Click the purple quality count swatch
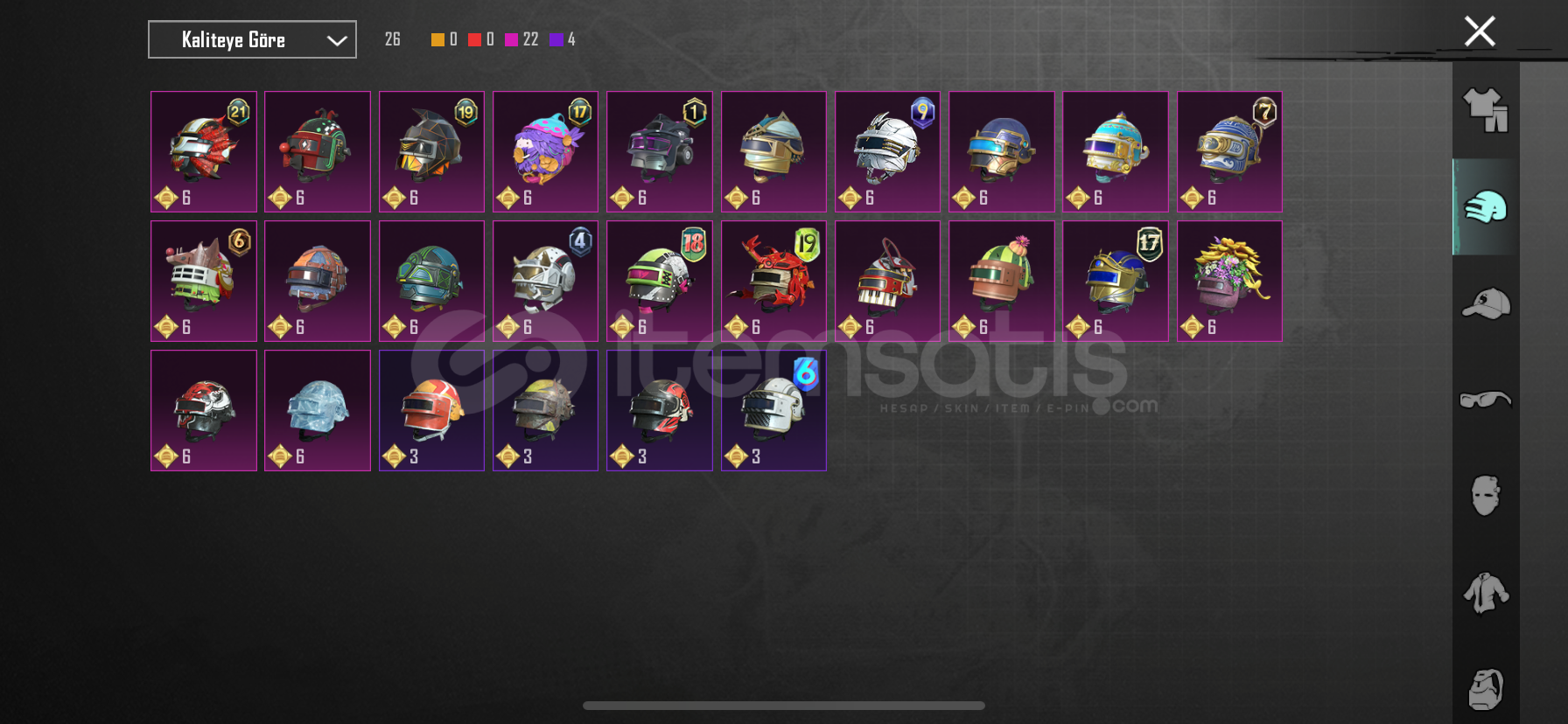Screen dimensions: 1568x724 point(556,39)
